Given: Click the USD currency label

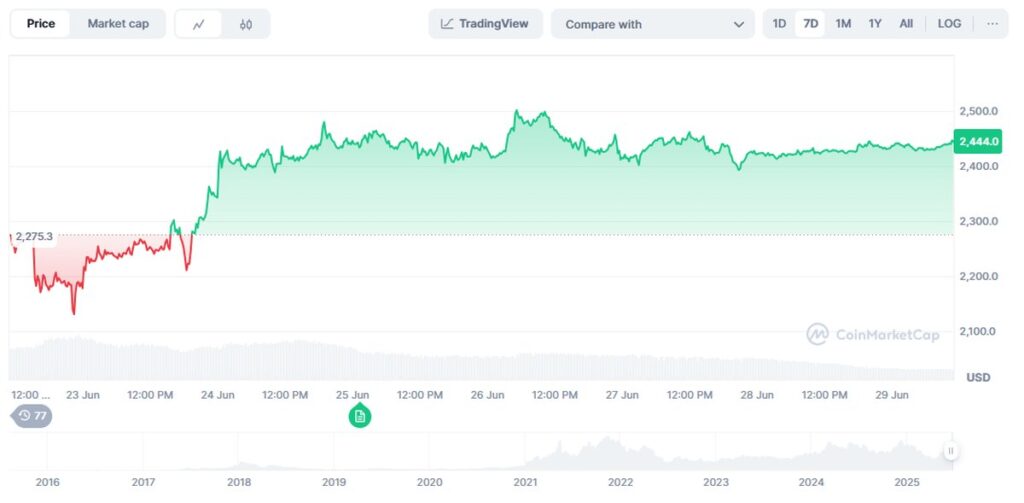Looking at the screenshot, I should 978,377.
